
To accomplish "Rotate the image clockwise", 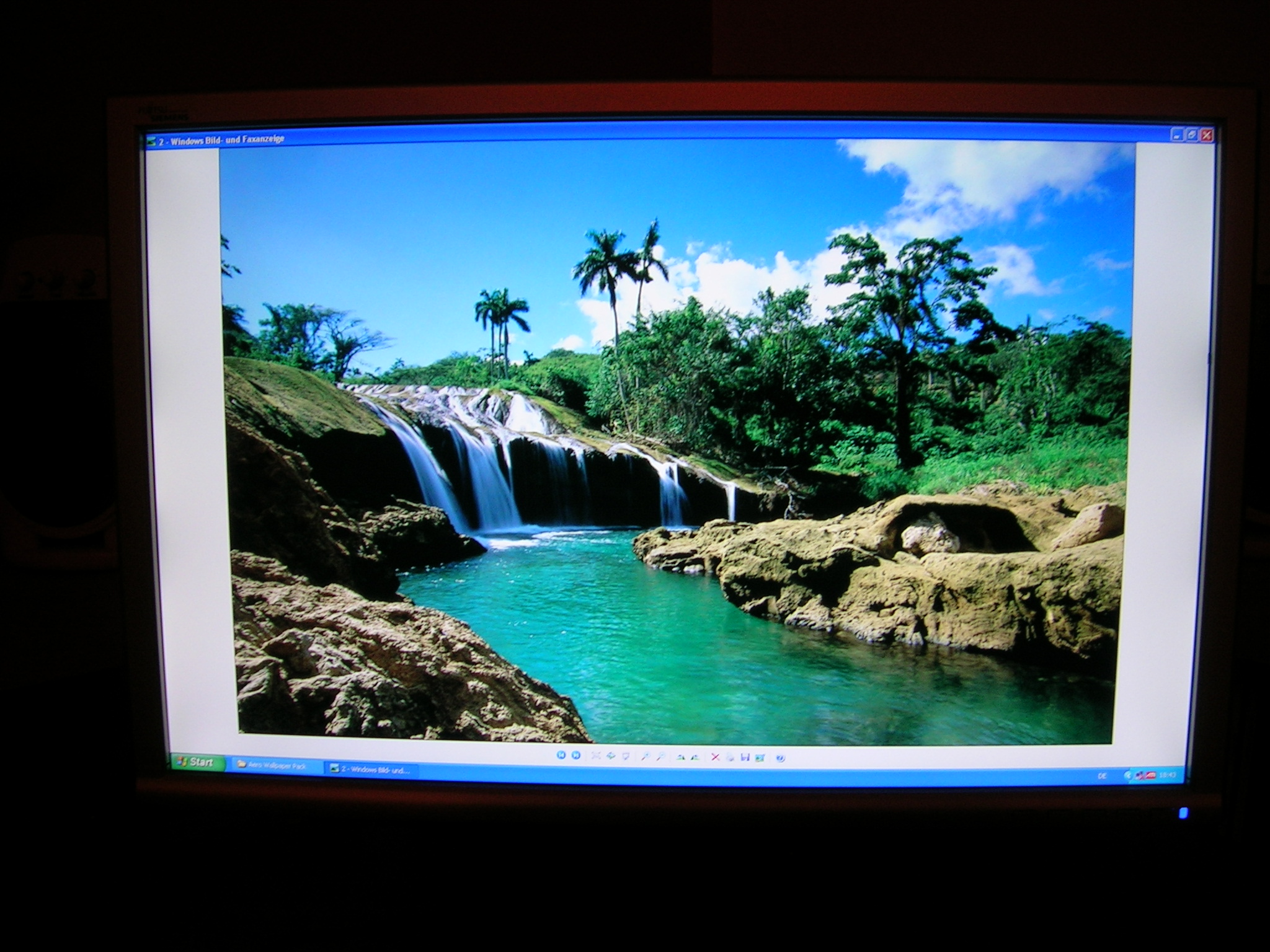I will [x=681, y=757].
